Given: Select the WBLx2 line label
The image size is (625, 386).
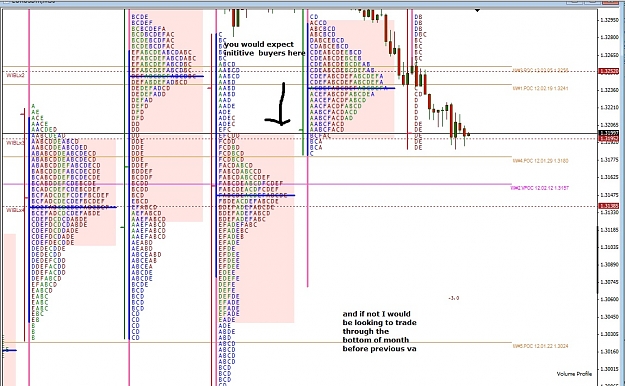Looking at the screenshot, I should point(16,75).
